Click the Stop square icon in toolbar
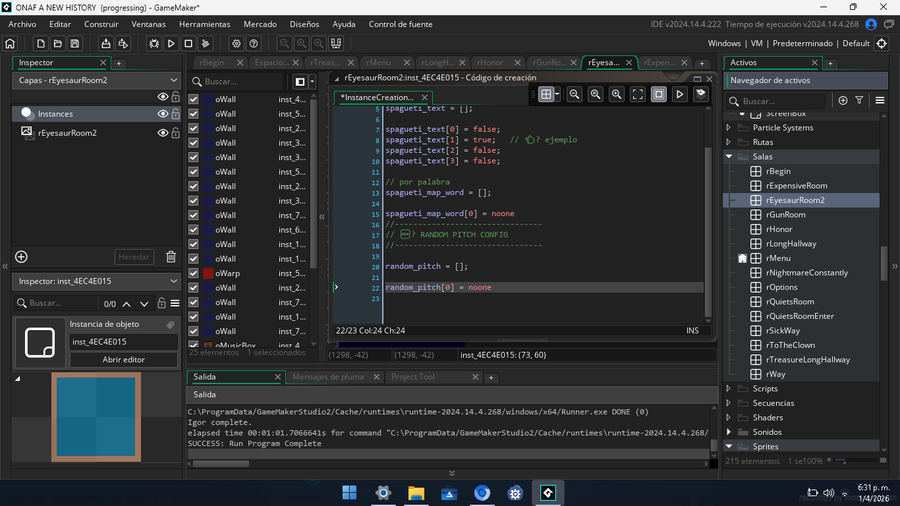900x506 pixels. click(188, 44)
